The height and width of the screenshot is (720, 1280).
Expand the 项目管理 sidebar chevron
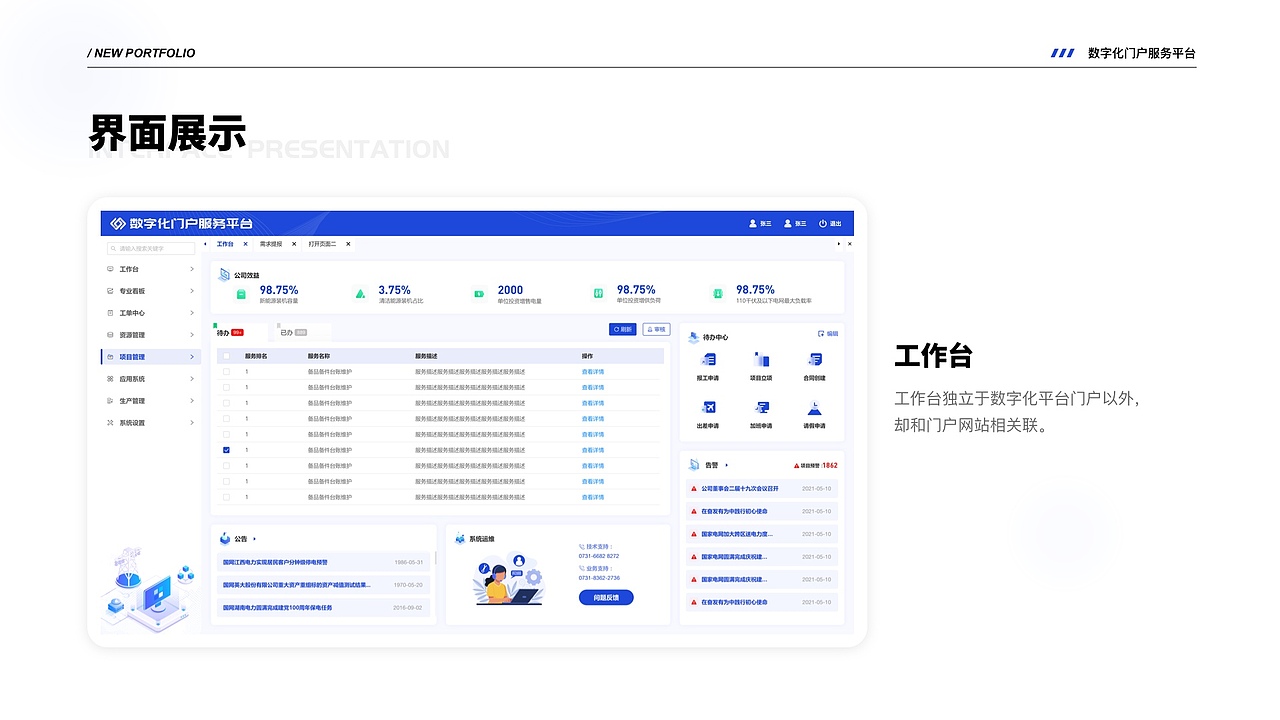(x=192, y=357)
